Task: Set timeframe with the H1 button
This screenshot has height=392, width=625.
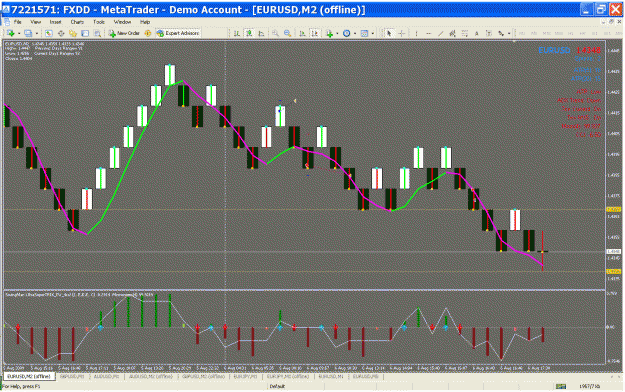Action: (570, 33)
